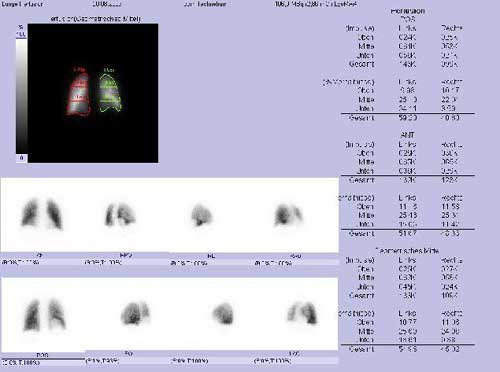This screenshot has height=372, width=500.
Task: Click the Gesamt row of the POS percentages
Action: click(x=407, y=118)
